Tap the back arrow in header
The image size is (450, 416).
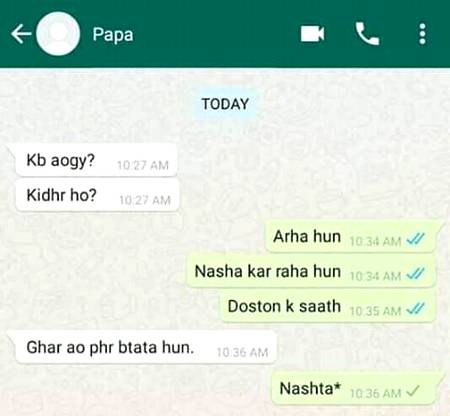[x=21, y=34]
